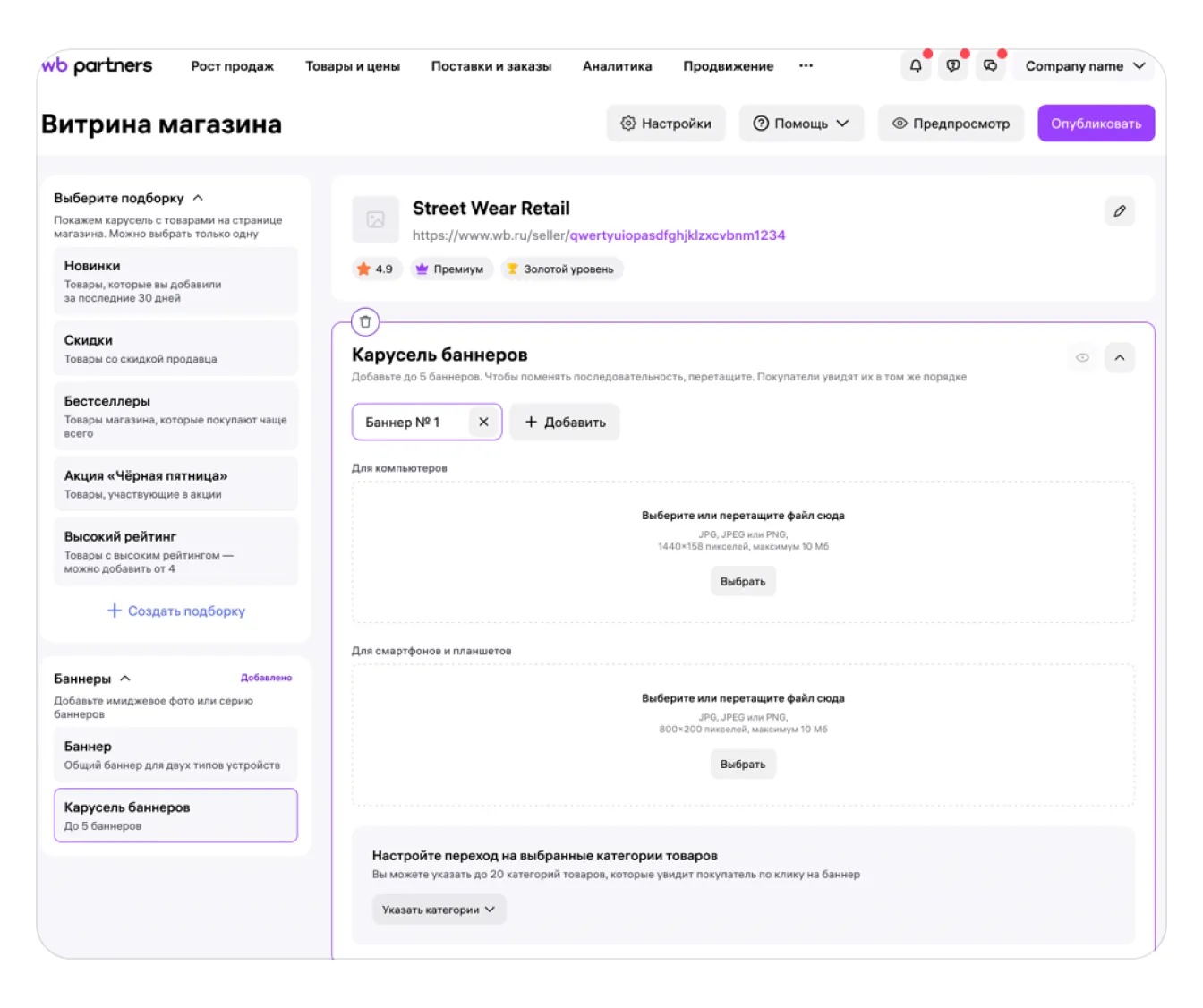1203x1008 pixels.
Task: Open the Аналитика menu item
Action: (x=617, y=66)
